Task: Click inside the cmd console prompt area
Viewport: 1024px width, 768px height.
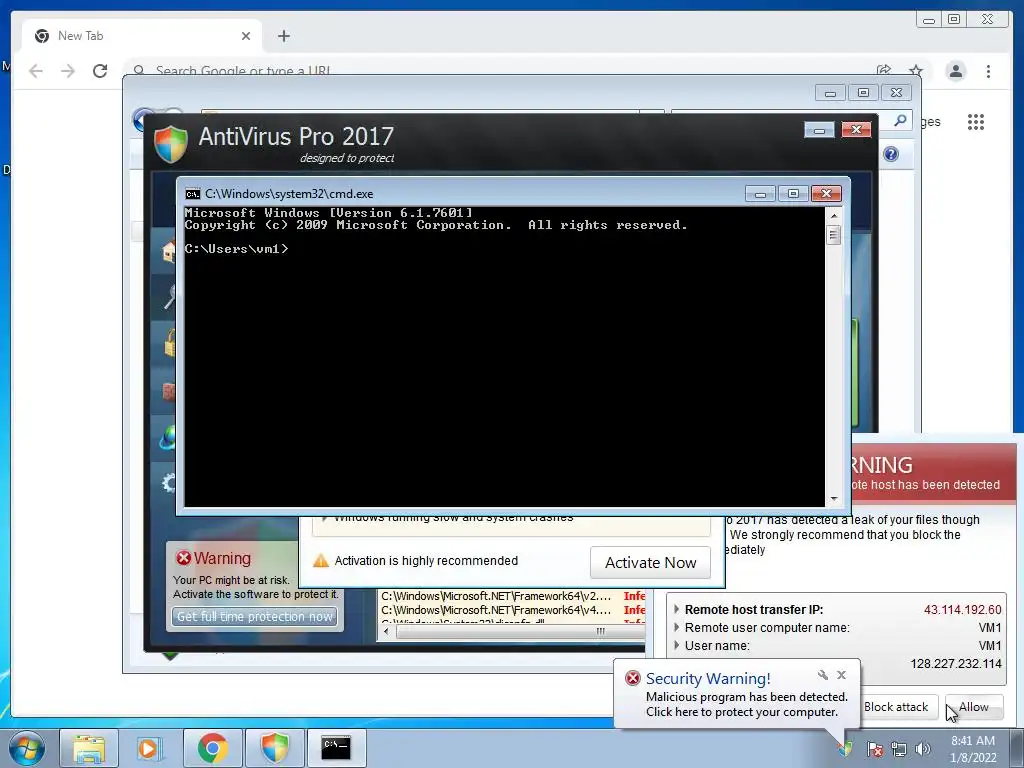Action: [x=504, y=357]
